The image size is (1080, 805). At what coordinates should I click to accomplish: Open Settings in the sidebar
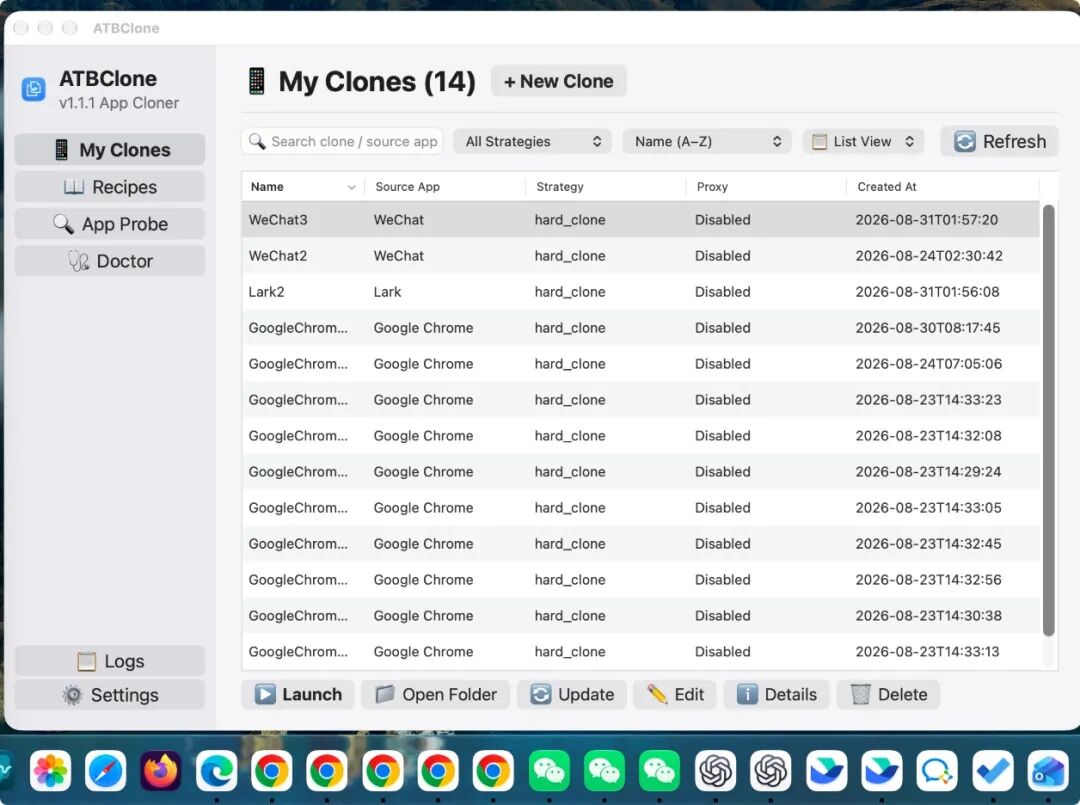[110, 695]
